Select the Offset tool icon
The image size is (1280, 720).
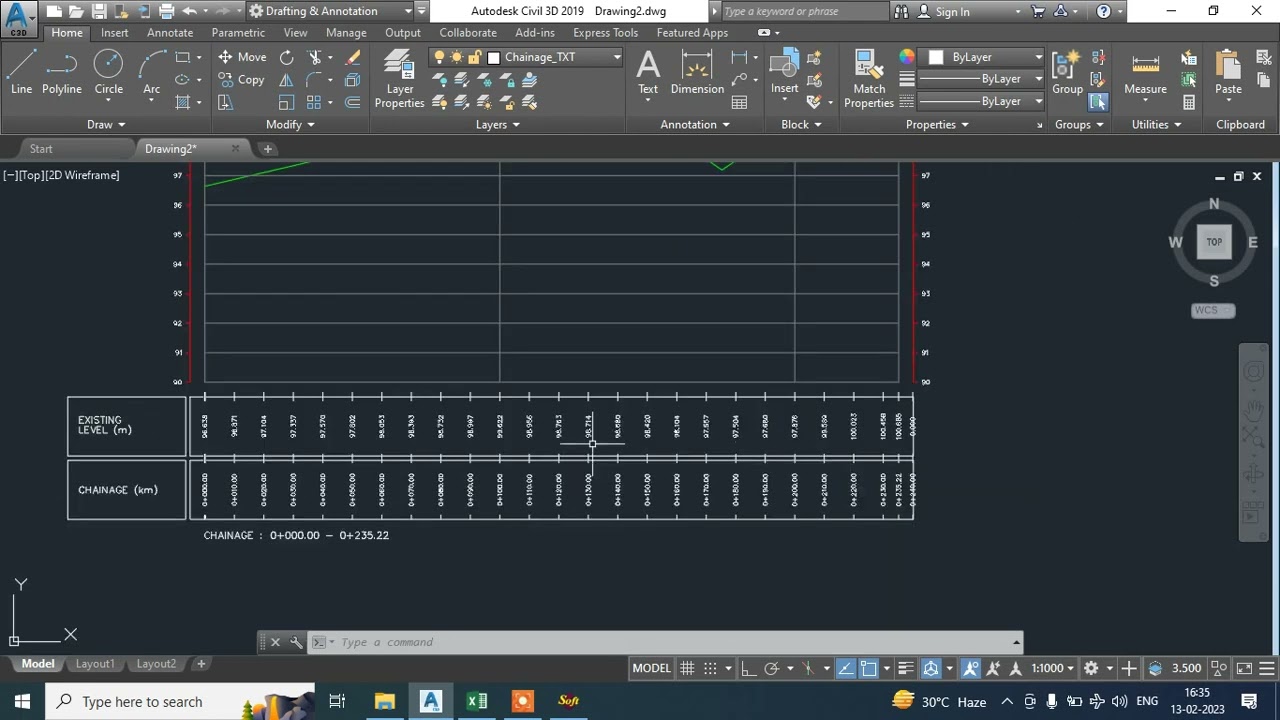click(353, 102)
